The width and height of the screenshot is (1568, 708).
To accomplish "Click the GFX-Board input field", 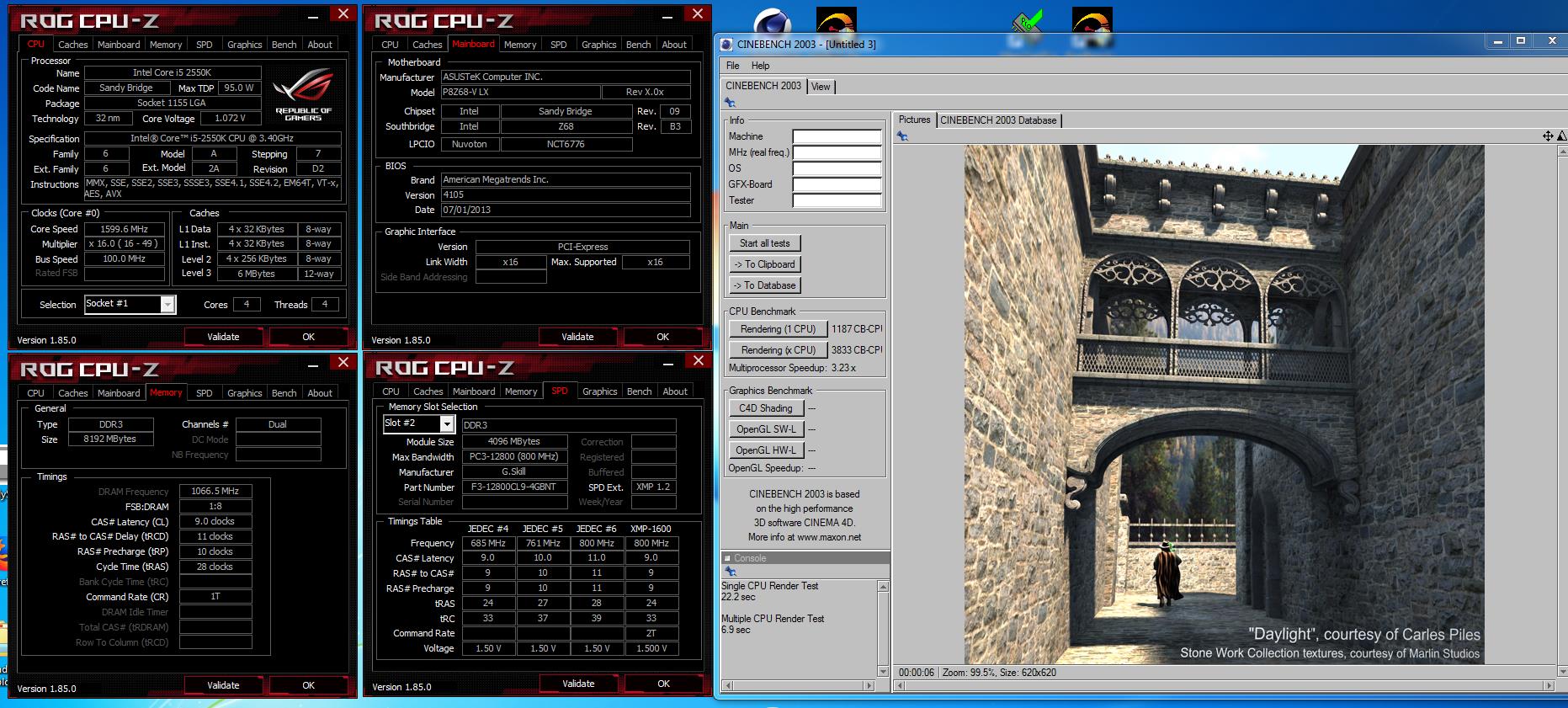I will [837, 184].
